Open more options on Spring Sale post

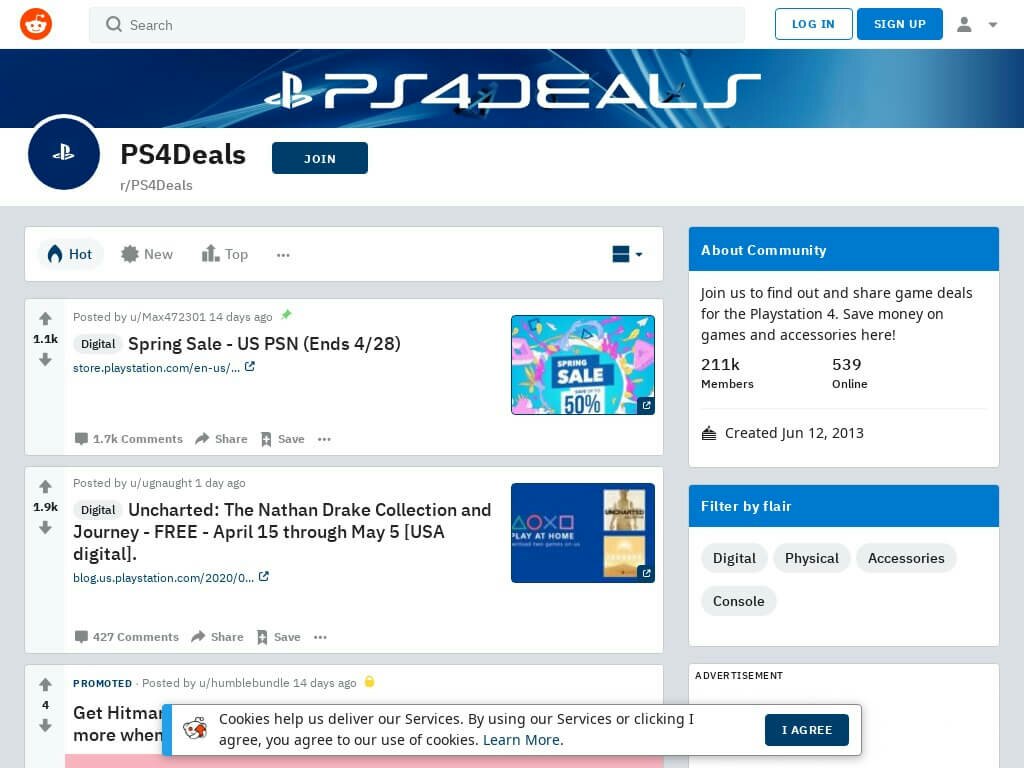coord(325,439)
